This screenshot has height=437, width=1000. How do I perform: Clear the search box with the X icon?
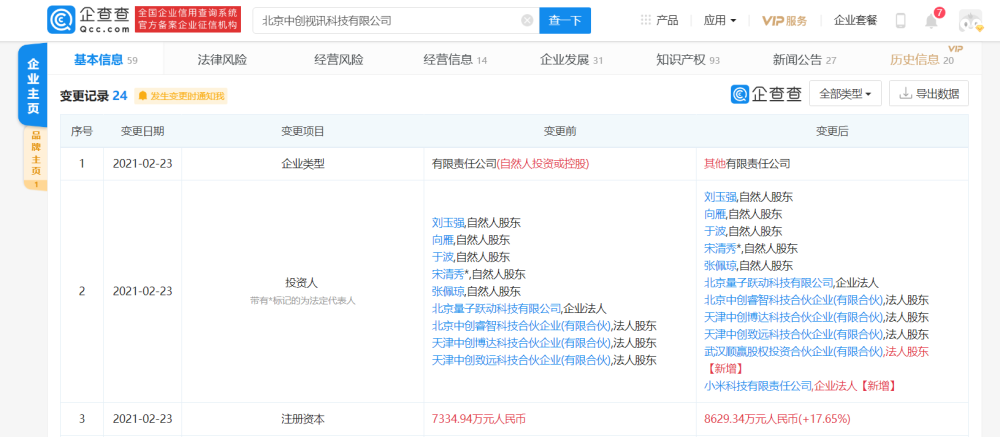click(x=527, y=20)
